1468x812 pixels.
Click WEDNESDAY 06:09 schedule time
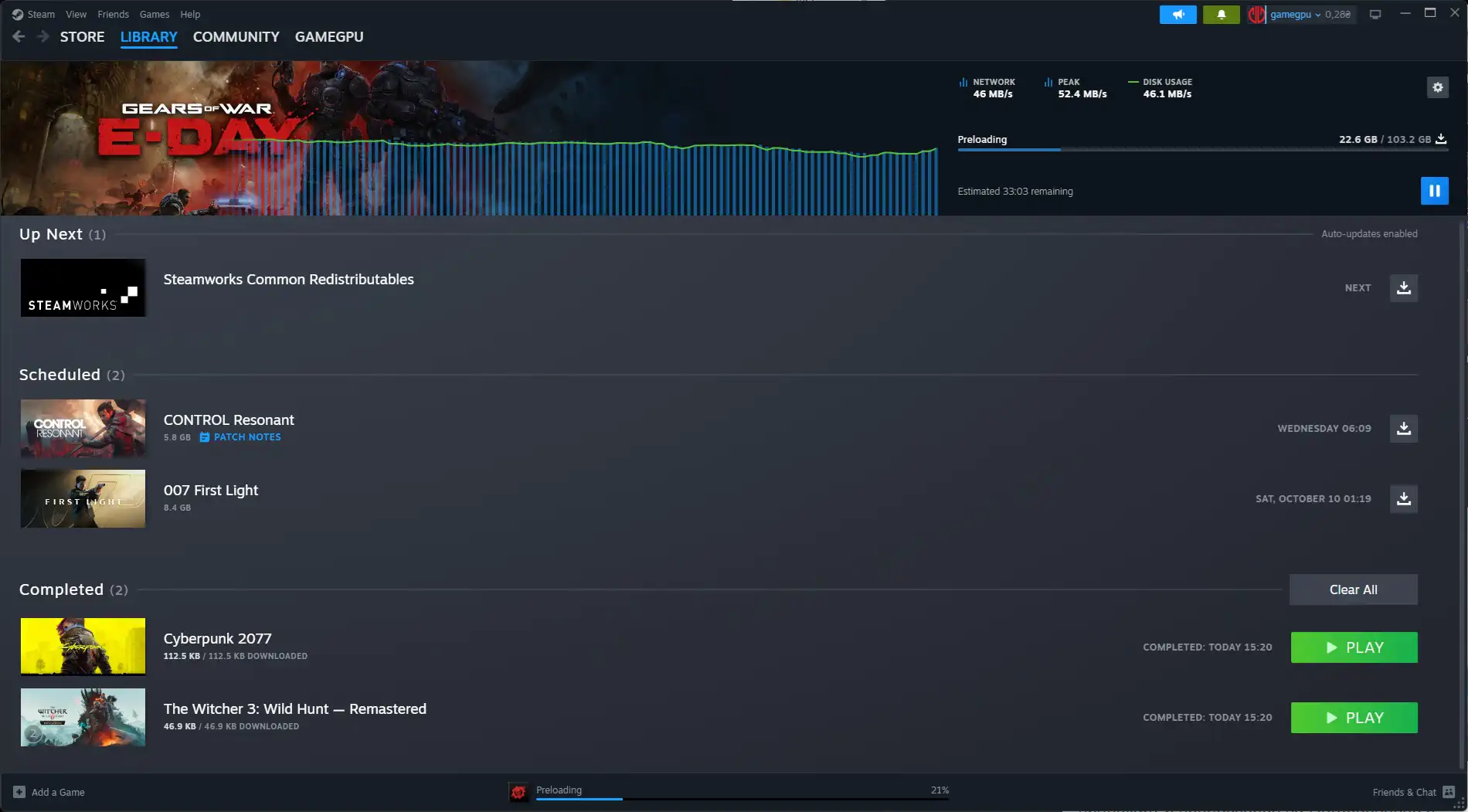(1324, 429)
